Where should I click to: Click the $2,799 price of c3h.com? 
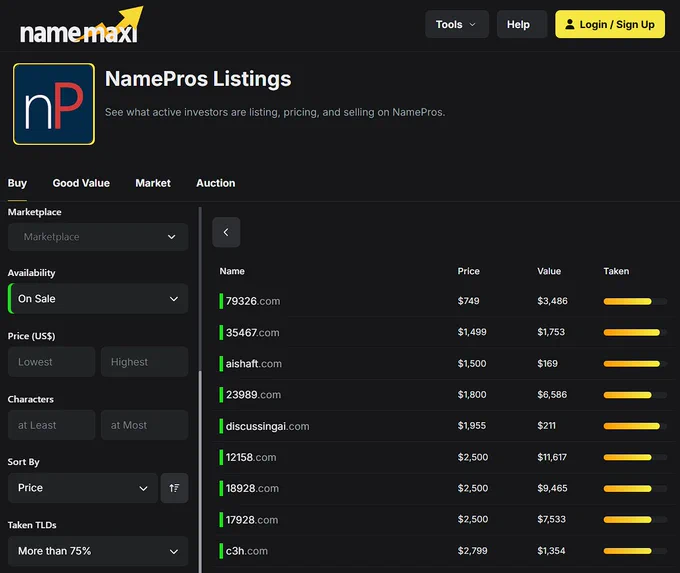tap(472, 550)
